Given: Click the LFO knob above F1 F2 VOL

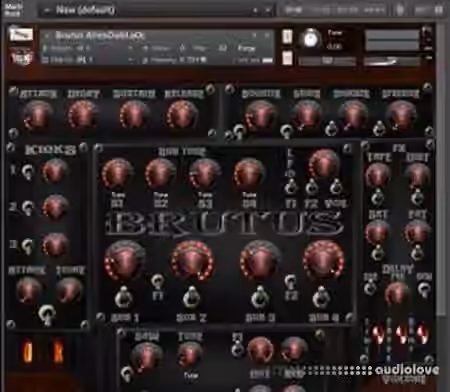Looking at the screenshot, I should (x=323, y=164).
